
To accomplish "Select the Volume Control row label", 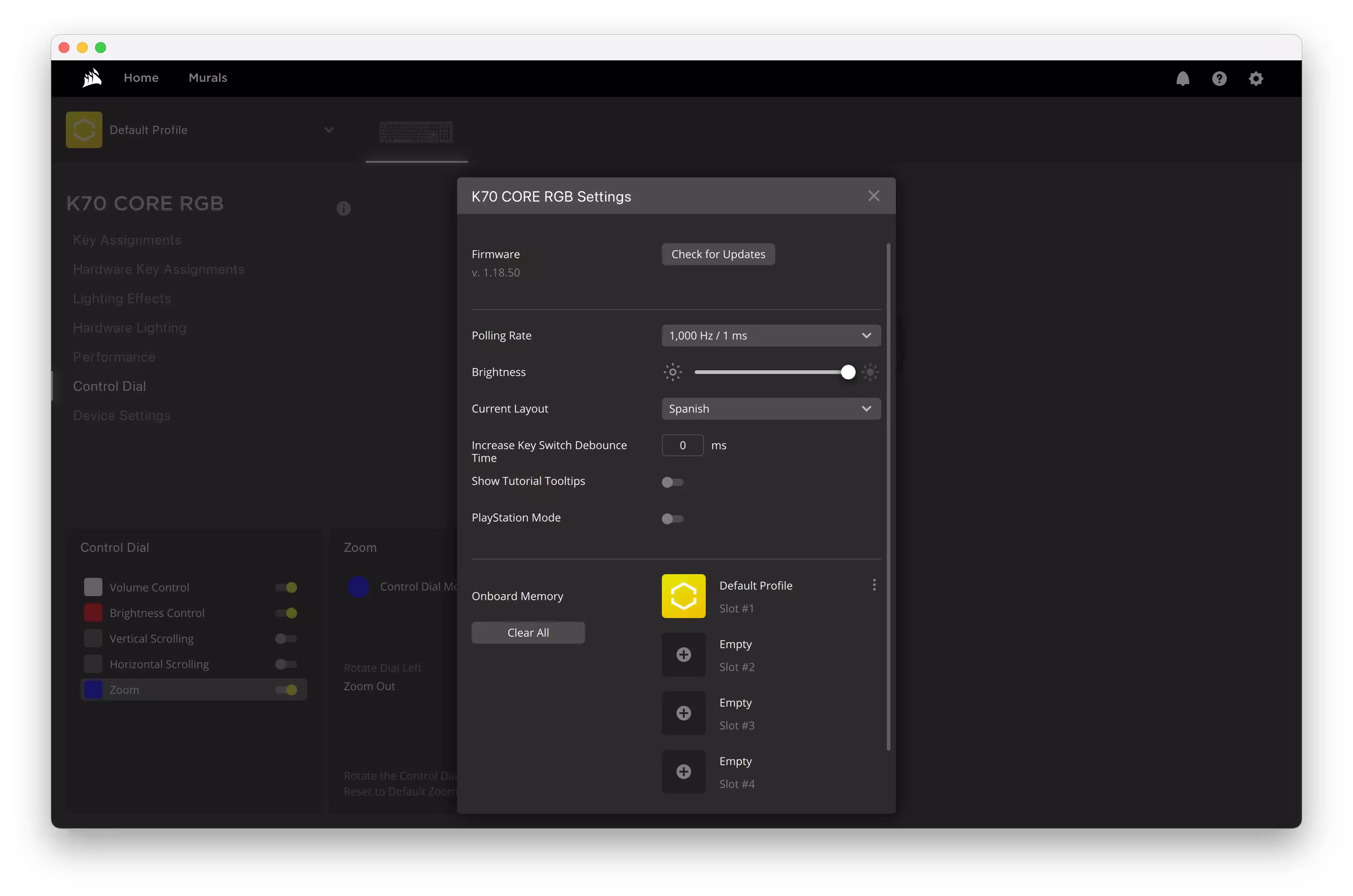I will (149, 587).
